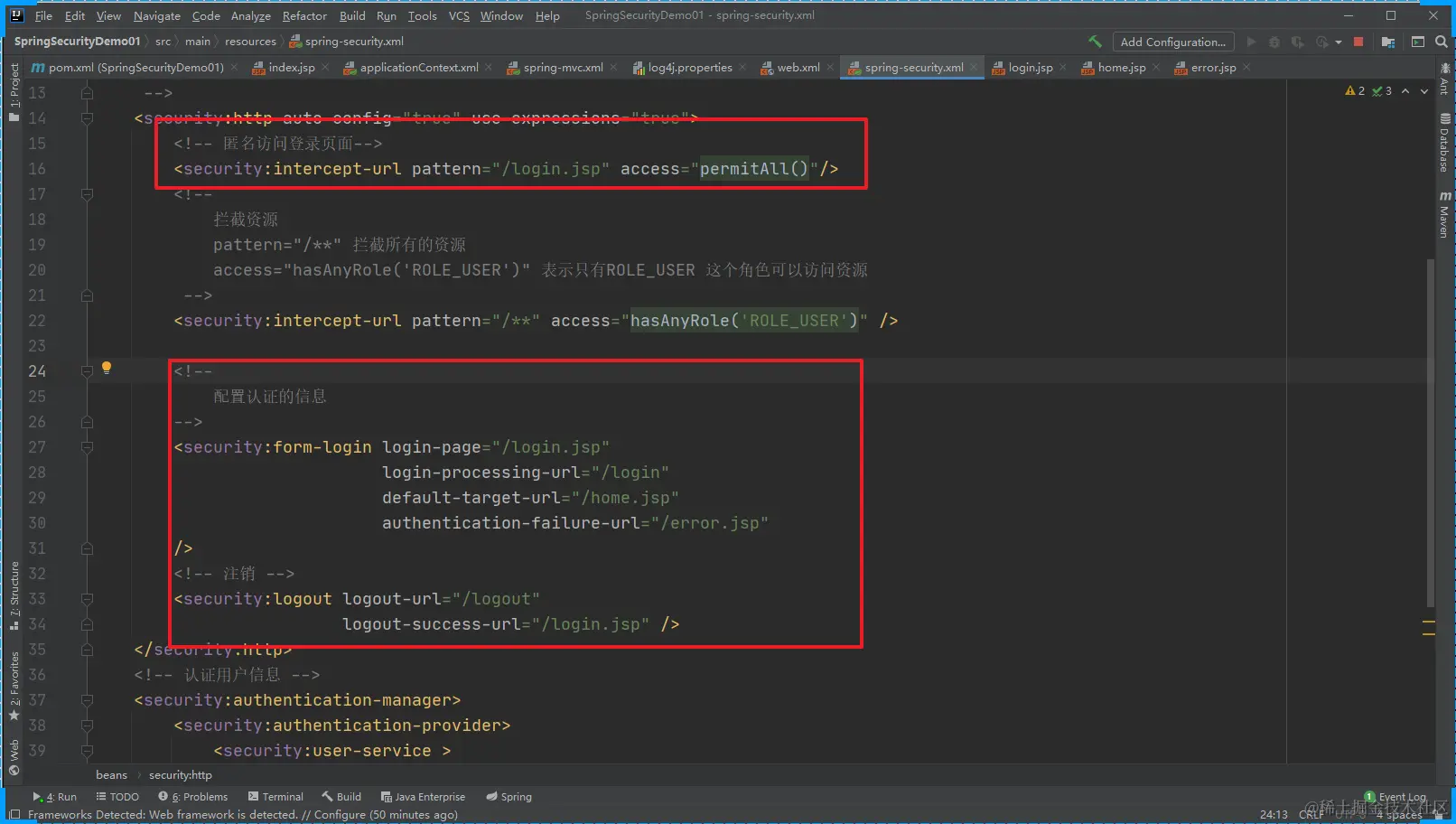
Task: Click the green Build Project hammer icon
Action: point(1095,42)
